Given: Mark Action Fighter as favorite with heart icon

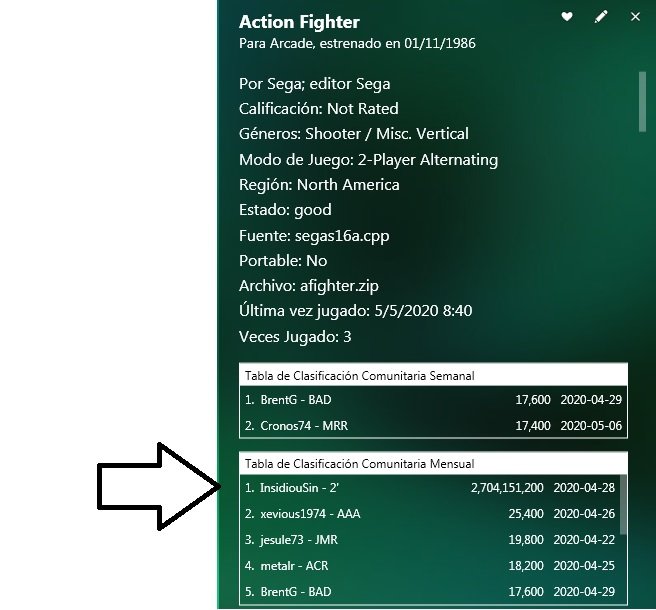Looking at the screenshot, I should (x=566, y=16).
